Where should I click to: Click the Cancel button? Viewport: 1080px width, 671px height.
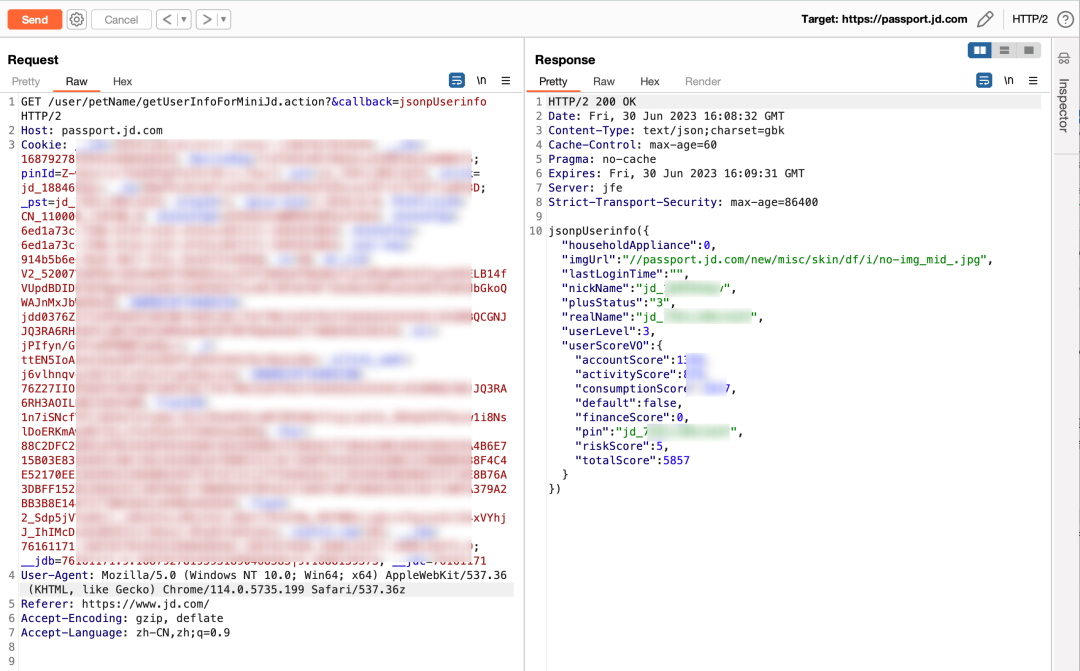[x=121, y=19]
